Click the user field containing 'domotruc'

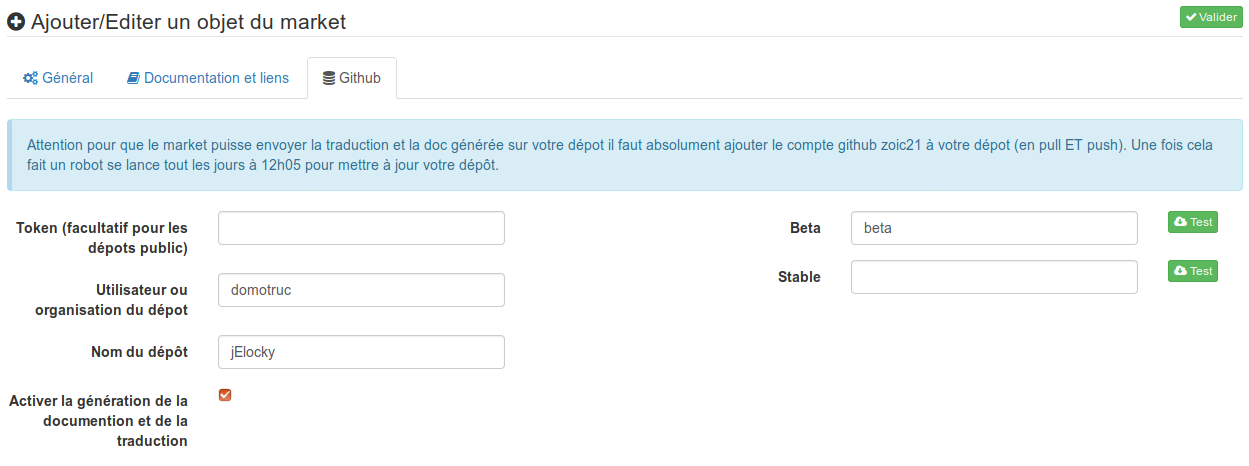point(361,290)
